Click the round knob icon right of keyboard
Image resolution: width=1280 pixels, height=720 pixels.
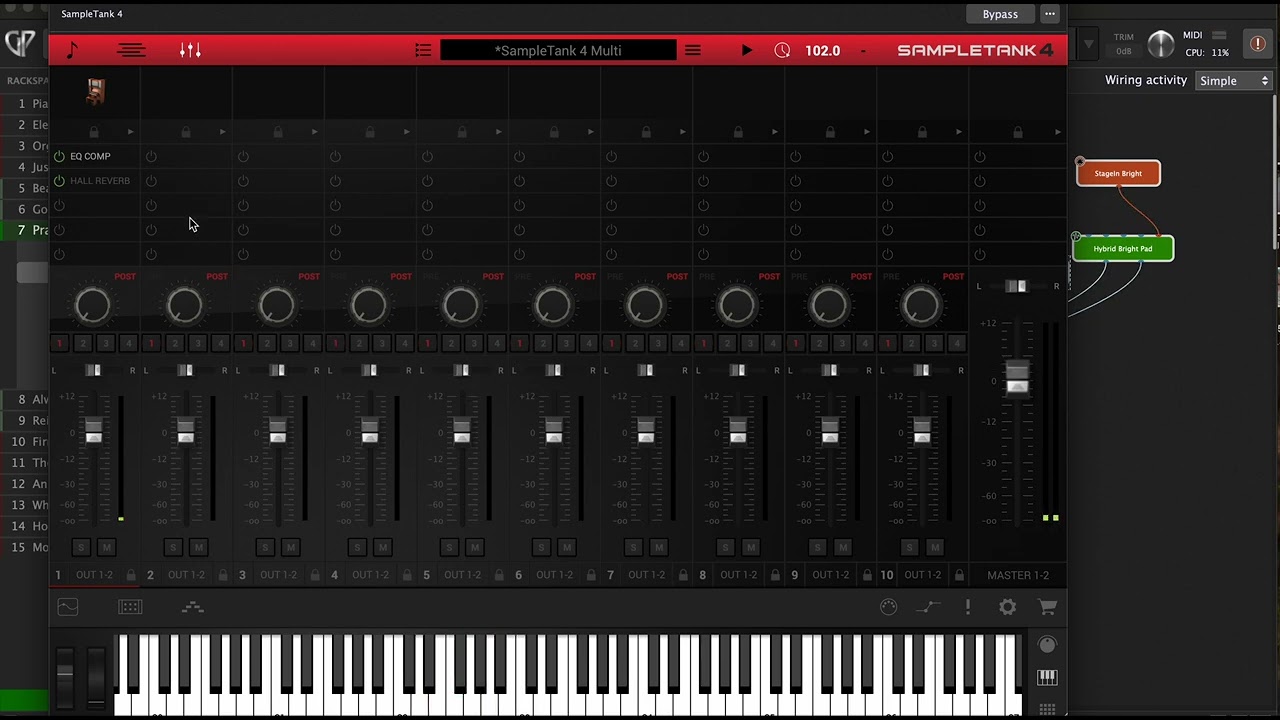pyautogui.click(x=1047, y=645)
